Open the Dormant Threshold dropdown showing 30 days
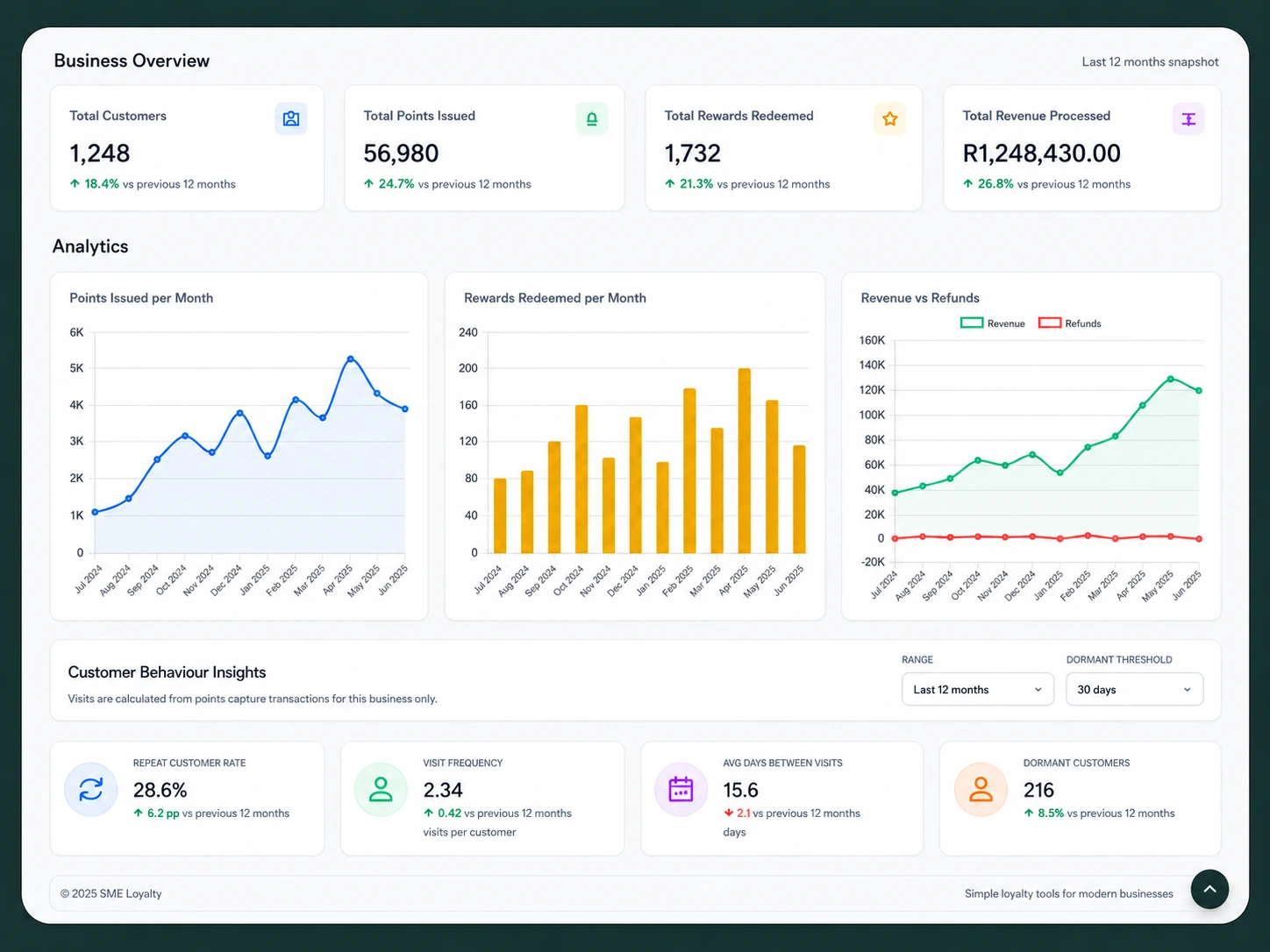Viewport: 1270px width, 952px height. pos(1135,690)
